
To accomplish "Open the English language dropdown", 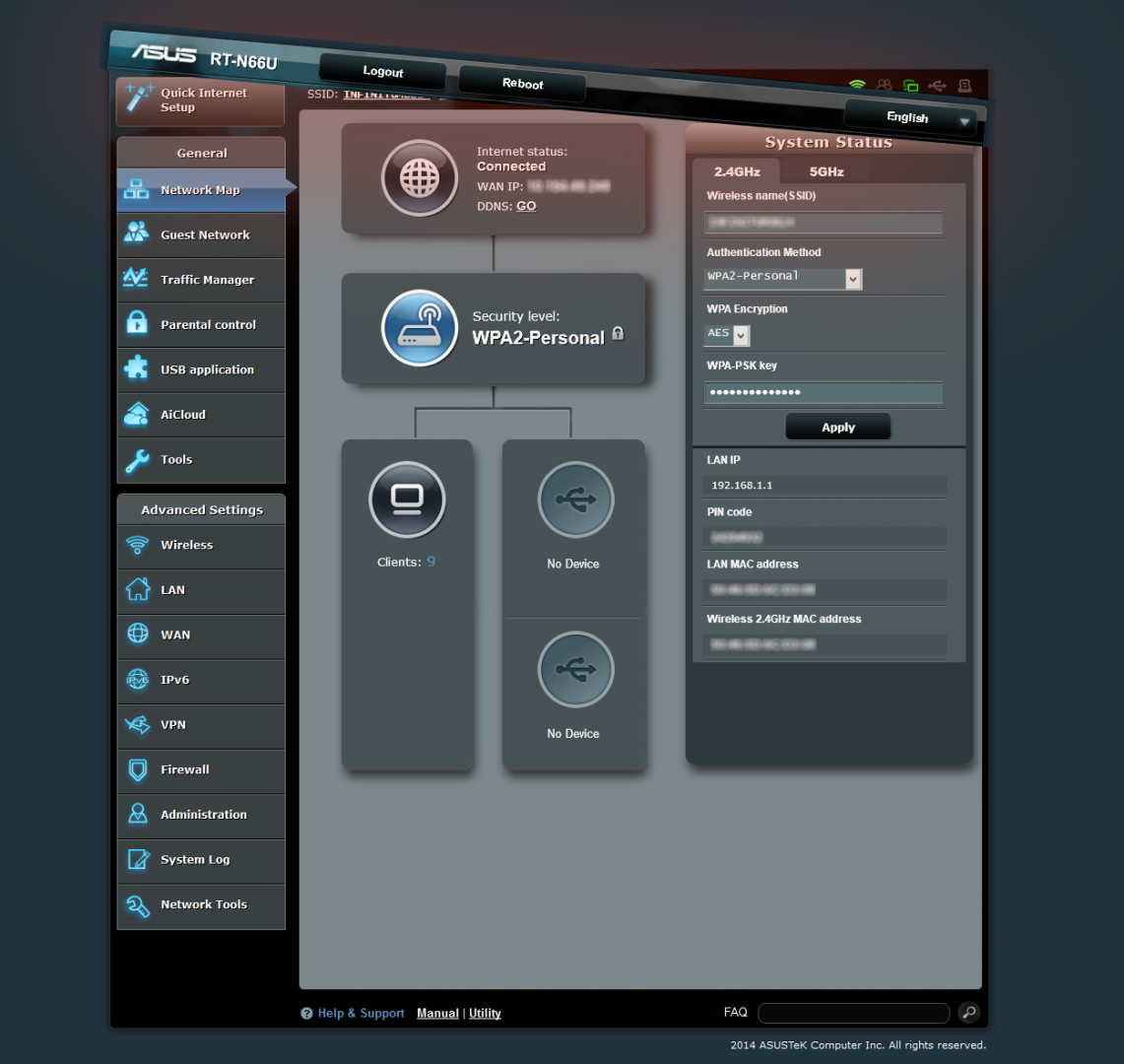I will [908, 119].
